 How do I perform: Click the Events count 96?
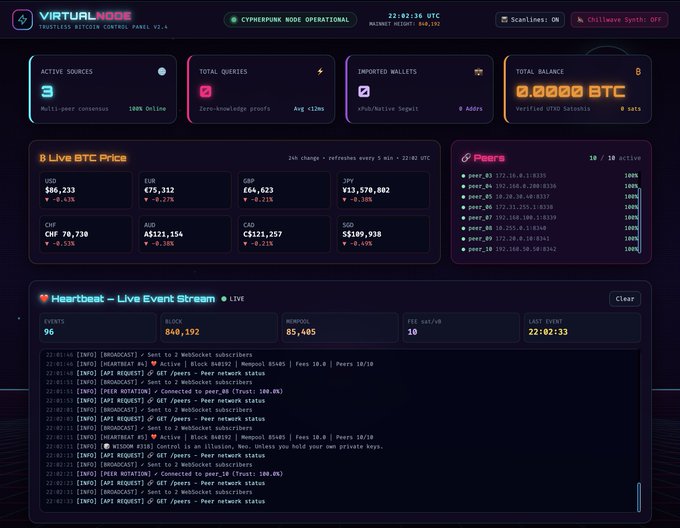click(49, 332)
